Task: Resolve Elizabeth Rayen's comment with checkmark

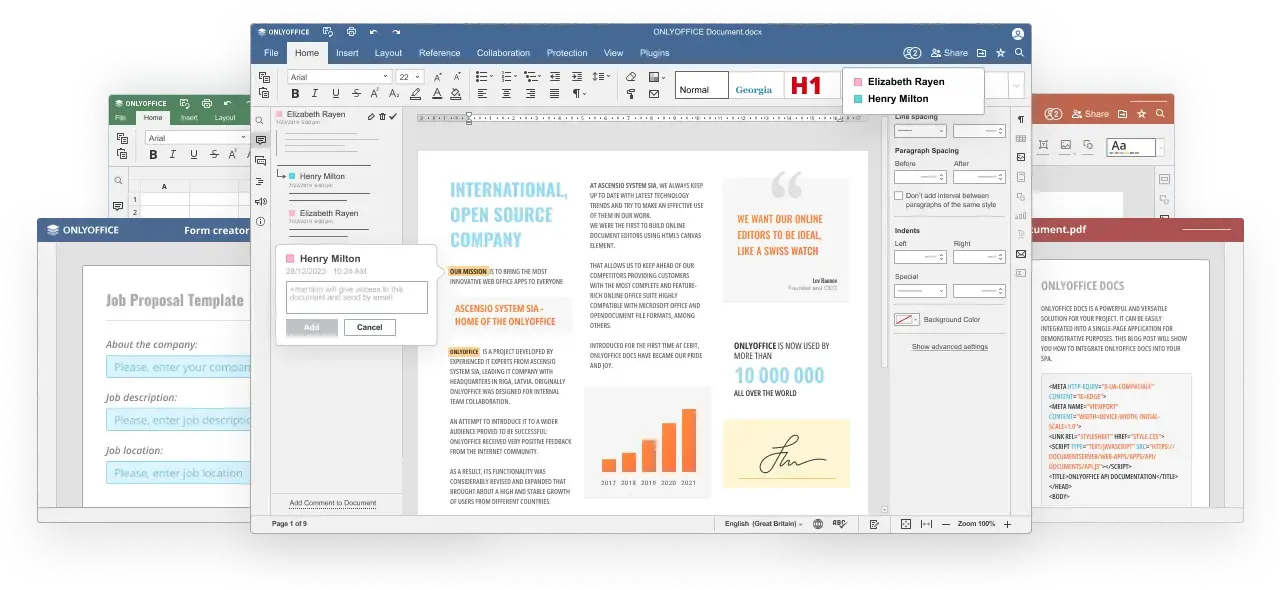Action: 393,116
